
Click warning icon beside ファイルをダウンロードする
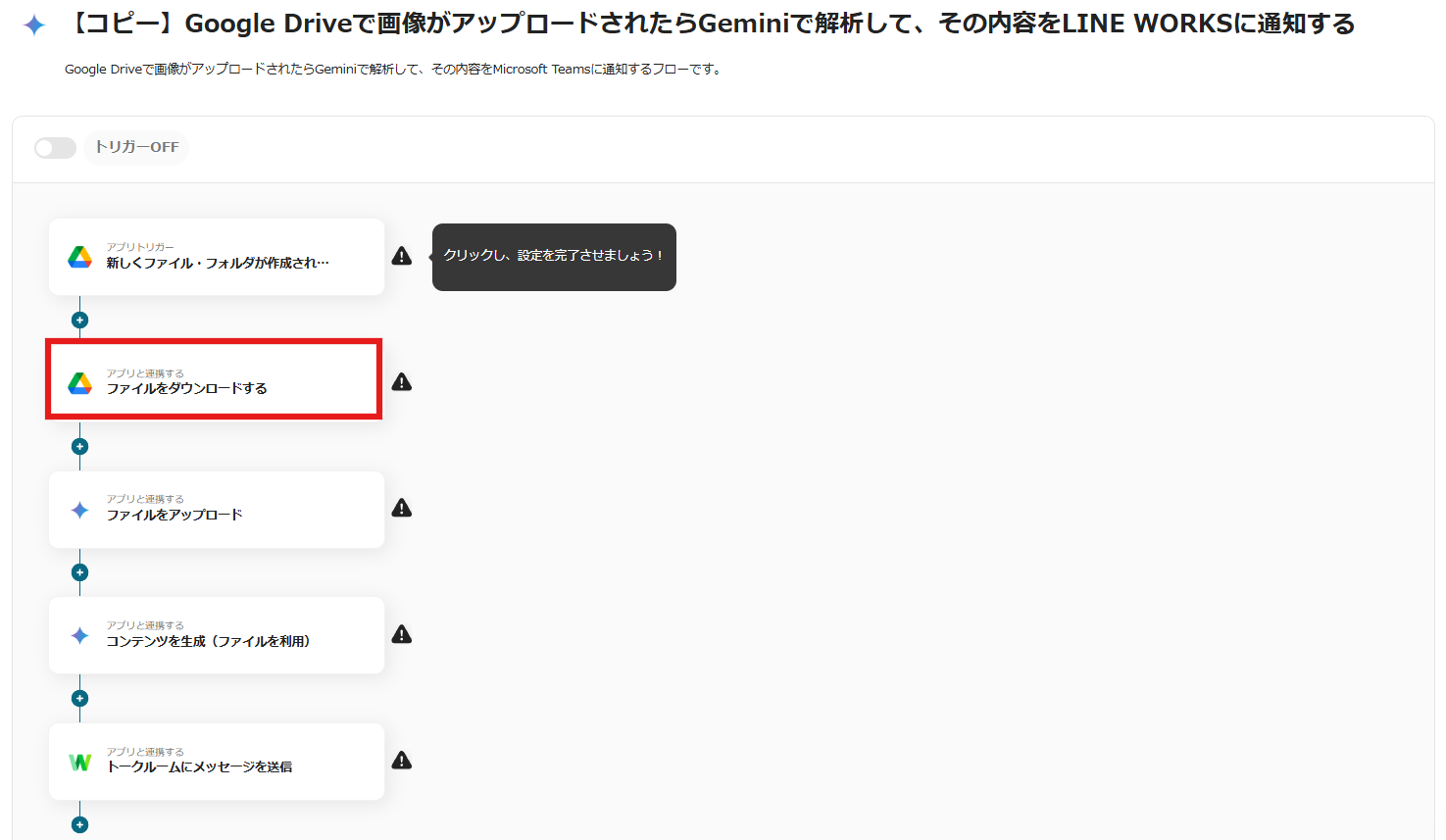pyautogui.click(x=402, y=382)
